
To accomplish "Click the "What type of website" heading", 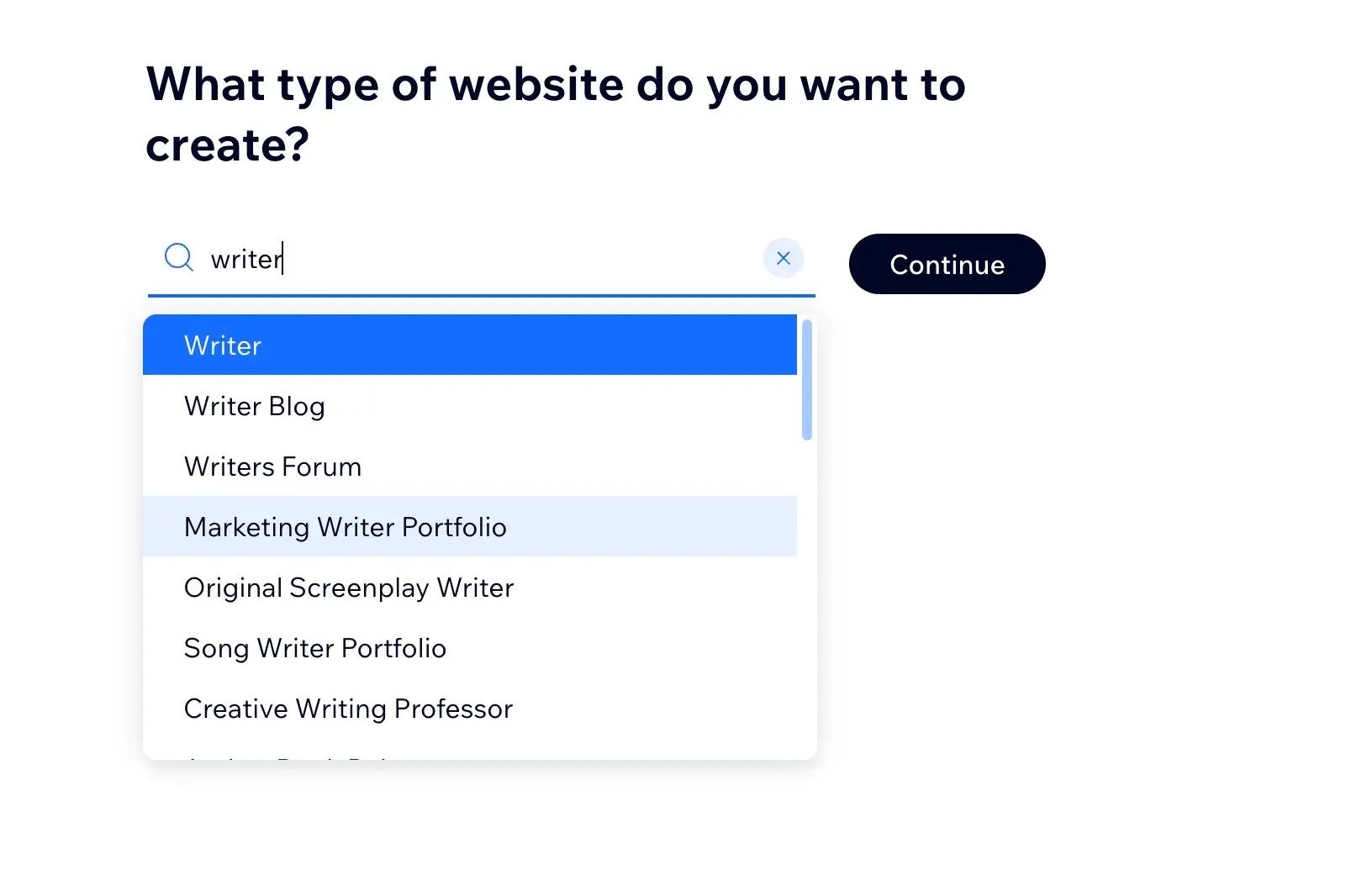I will [555, 85].
